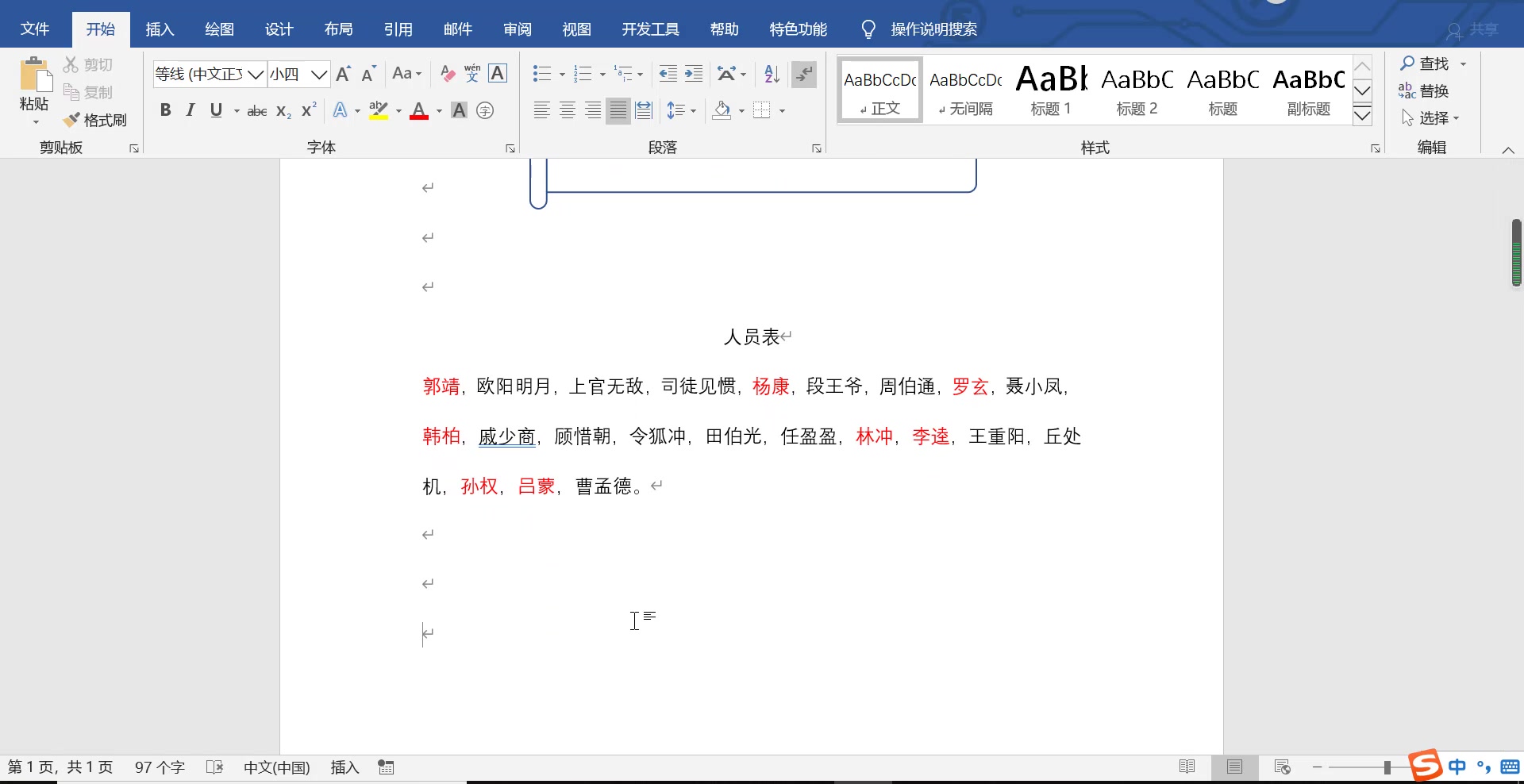
Task: Click the bullet list icon
Action: [542, 74]
